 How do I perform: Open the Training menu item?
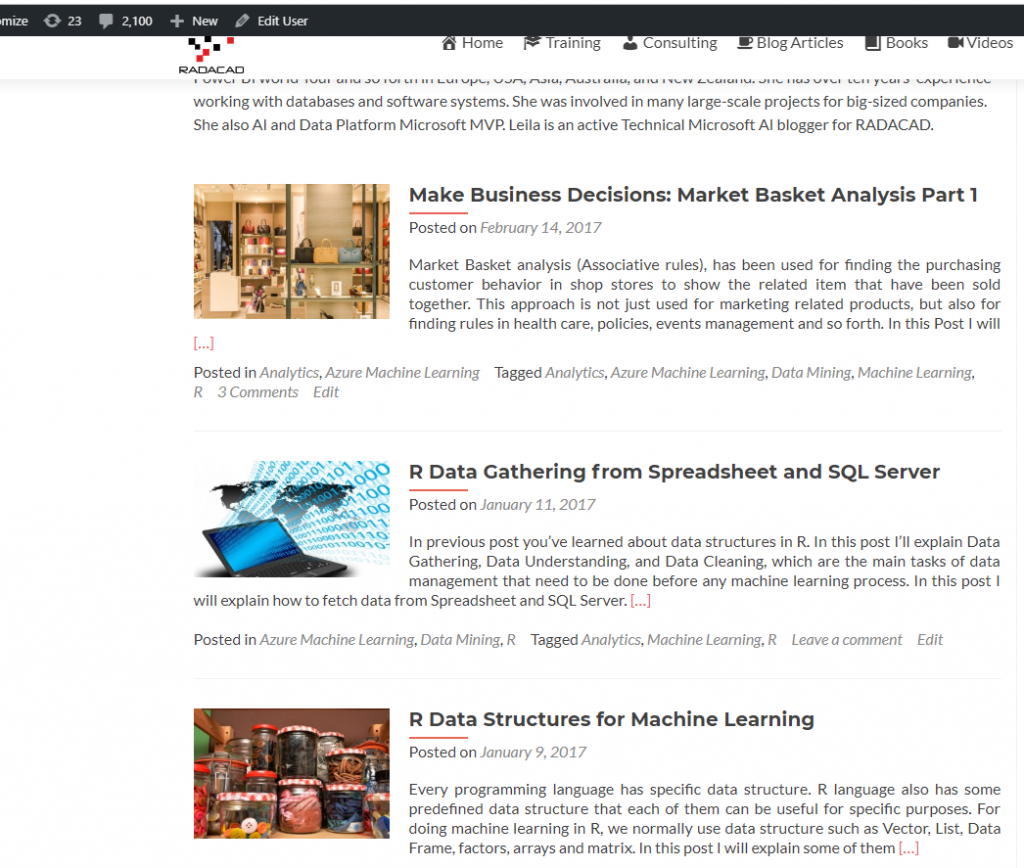point(573,43)
